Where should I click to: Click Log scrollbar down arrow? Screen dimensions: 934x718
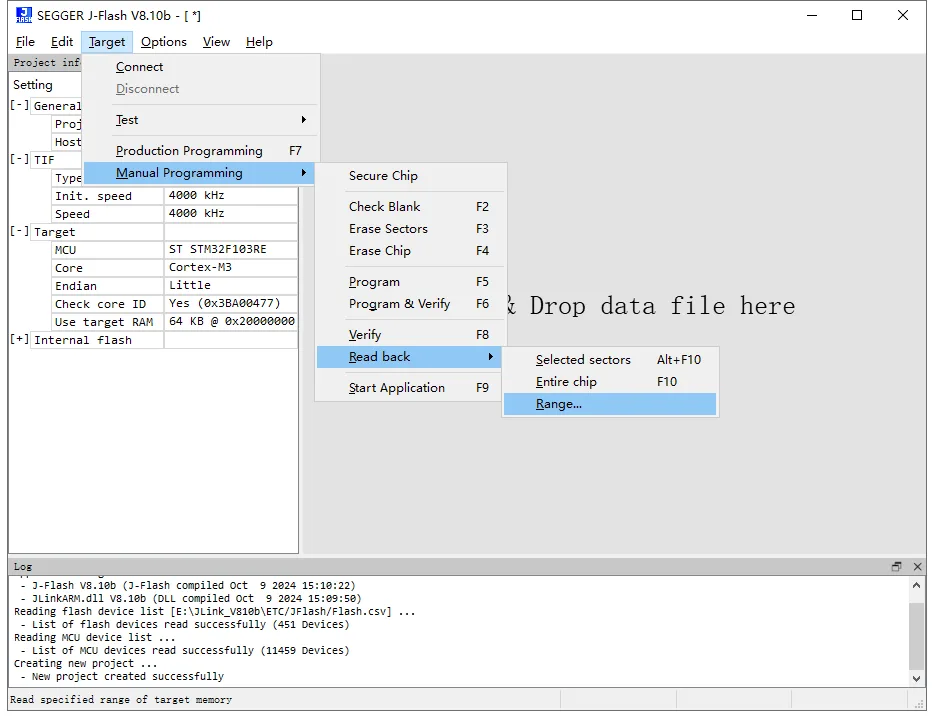tap(917, 678)
